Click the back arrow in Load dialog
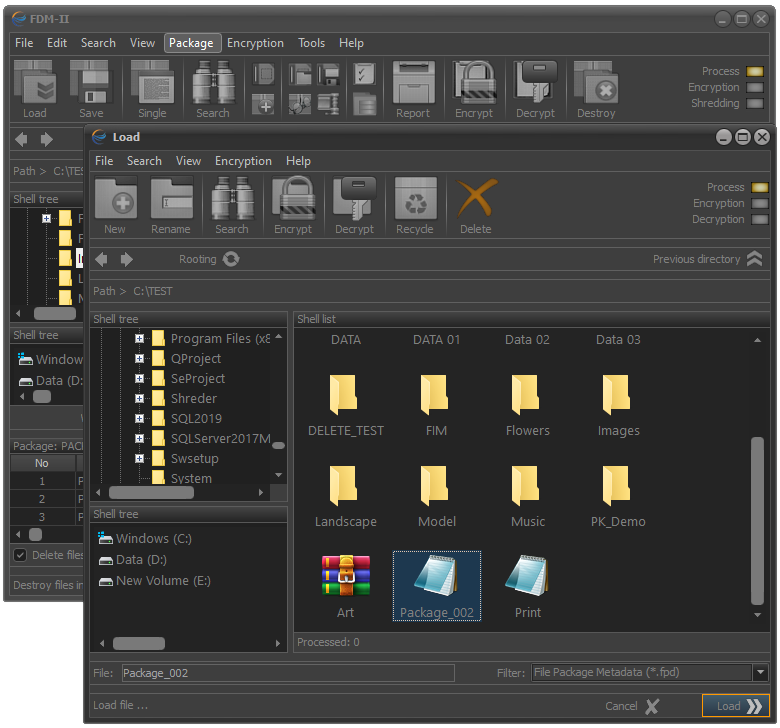The width and height of the screenshot is (780, 728). pyautogui.click(x=101, y=259)
